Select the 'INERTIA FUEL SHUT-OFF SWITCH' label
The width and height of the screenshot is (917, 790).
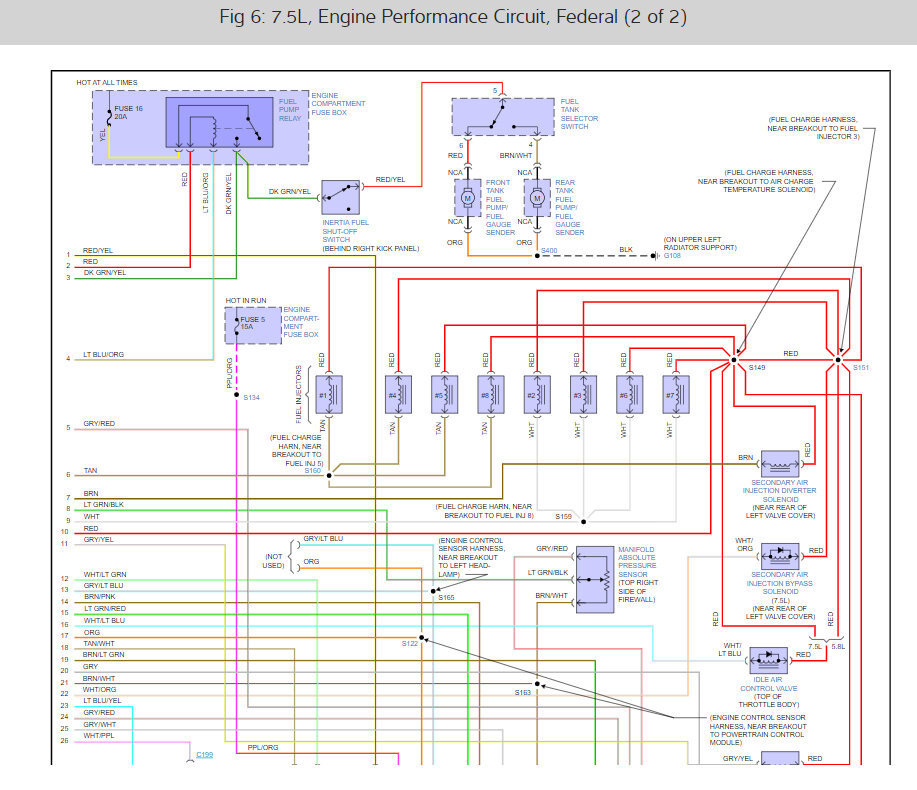coord(345,231)
